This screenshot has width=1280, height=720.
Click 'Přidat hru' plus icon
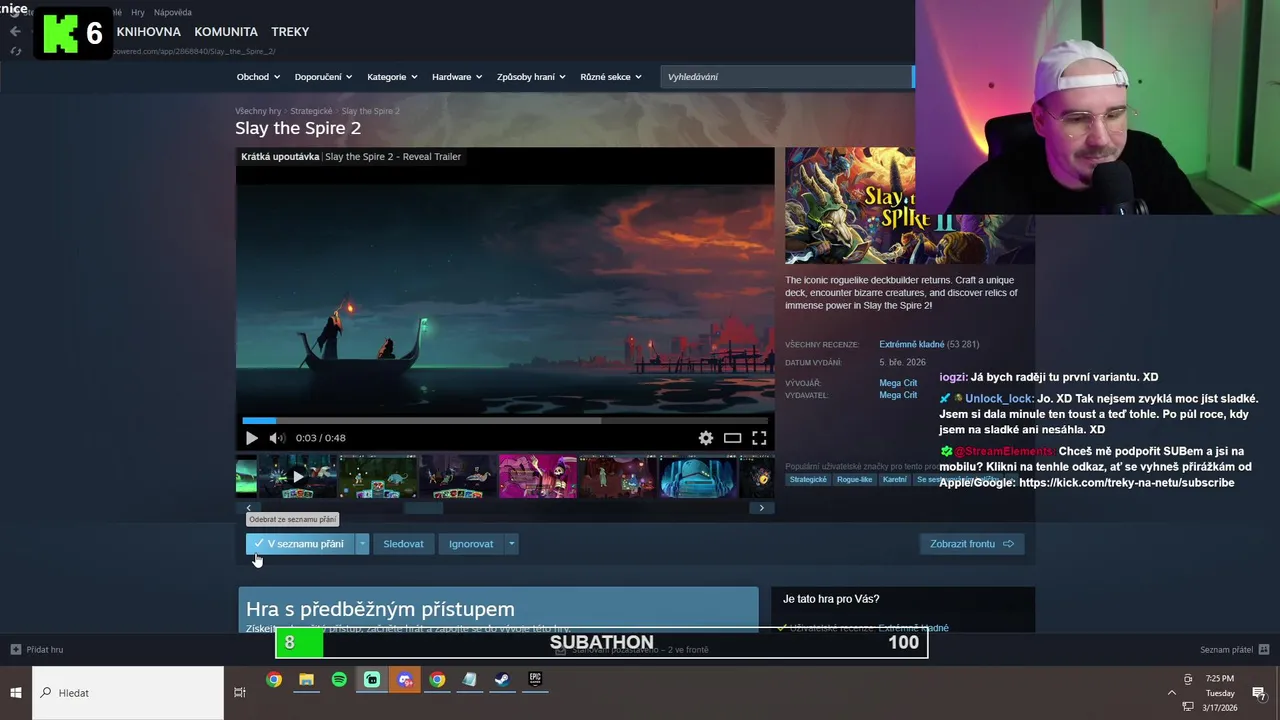pyautogui.click(x=15, y=650)
